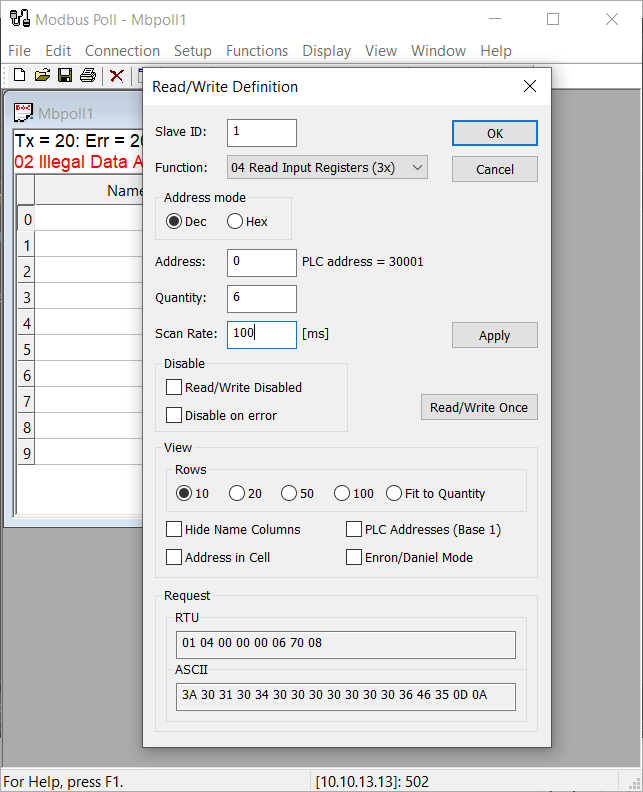Screen dimensions: 643x792
Task: Click the red '02 Illegal Data' error text
Action: pos(78,162)
